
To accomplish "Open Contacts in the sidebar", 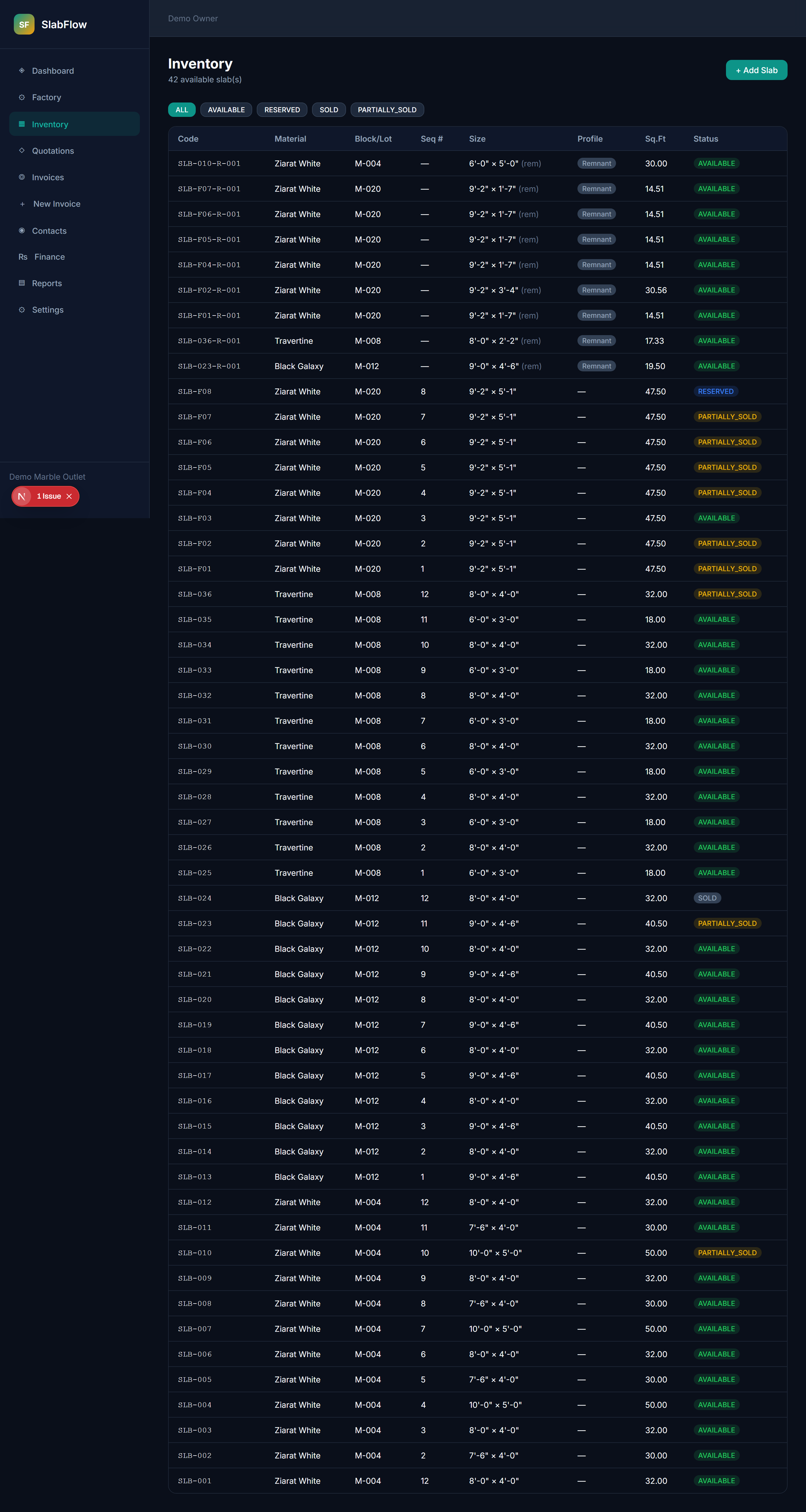I will pos(75,231).
